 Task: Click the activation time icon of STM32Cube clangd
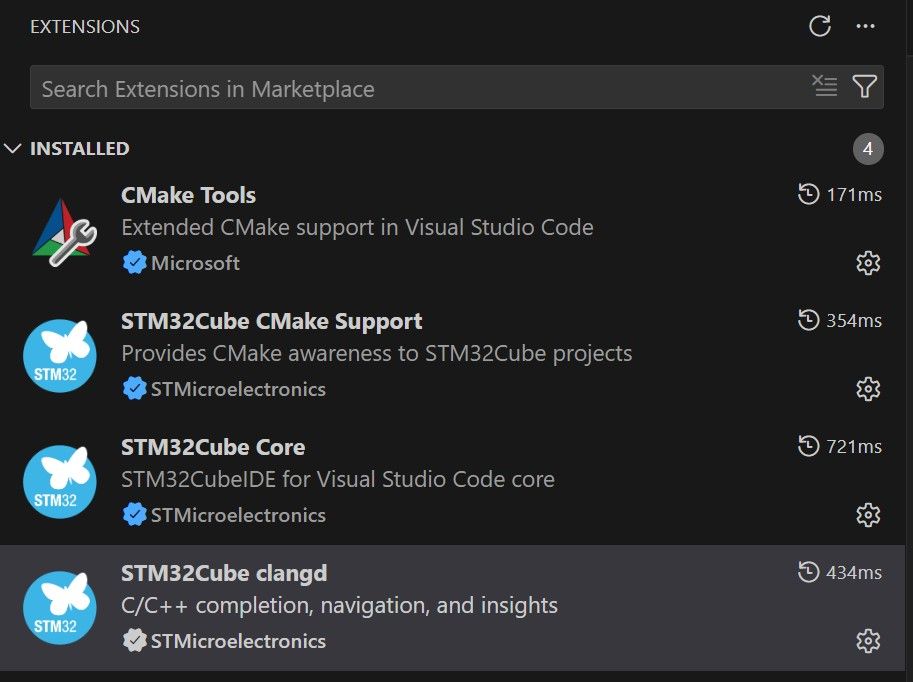[x=808, y=573]
